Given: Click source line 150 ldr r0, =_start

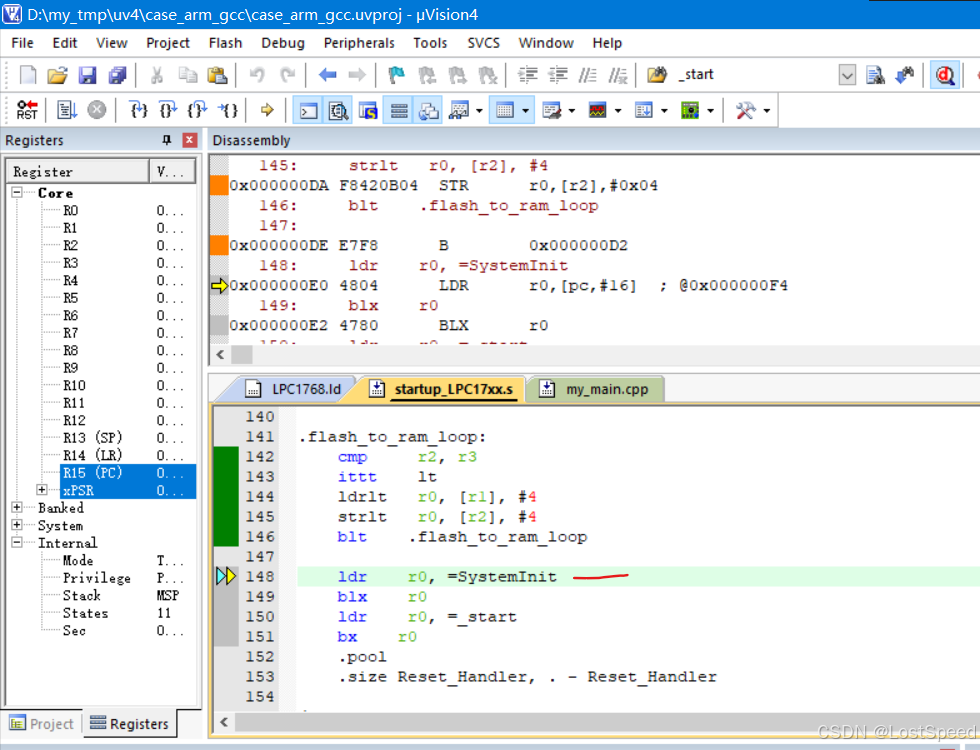Looking at the screenshot, I should point(428,617).
